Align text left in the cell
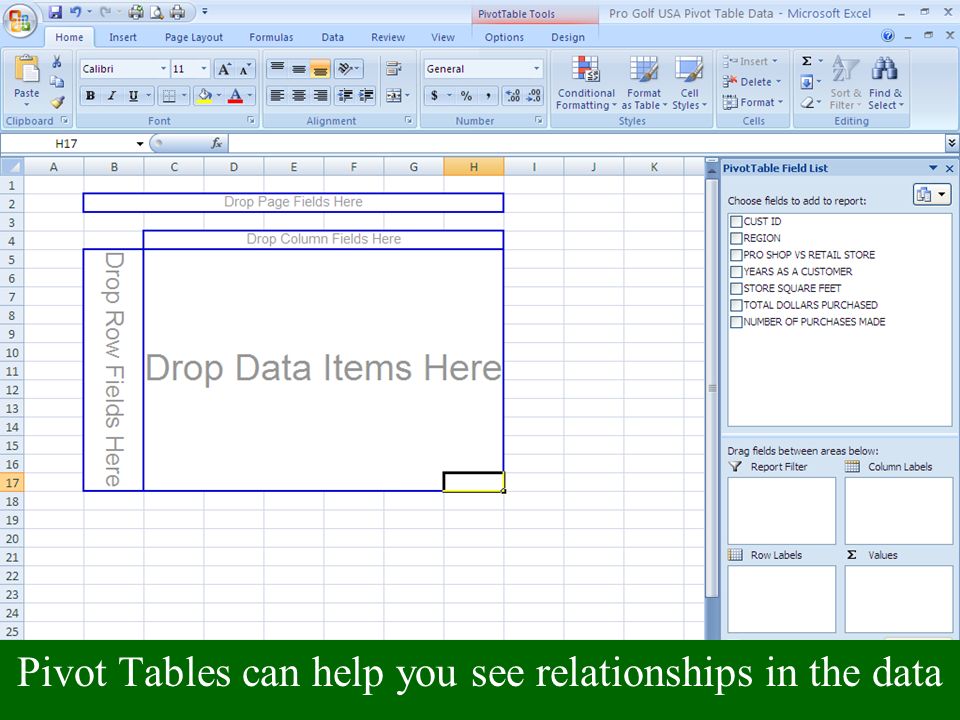Screen dimensions: 960x720 coord(277,96)
